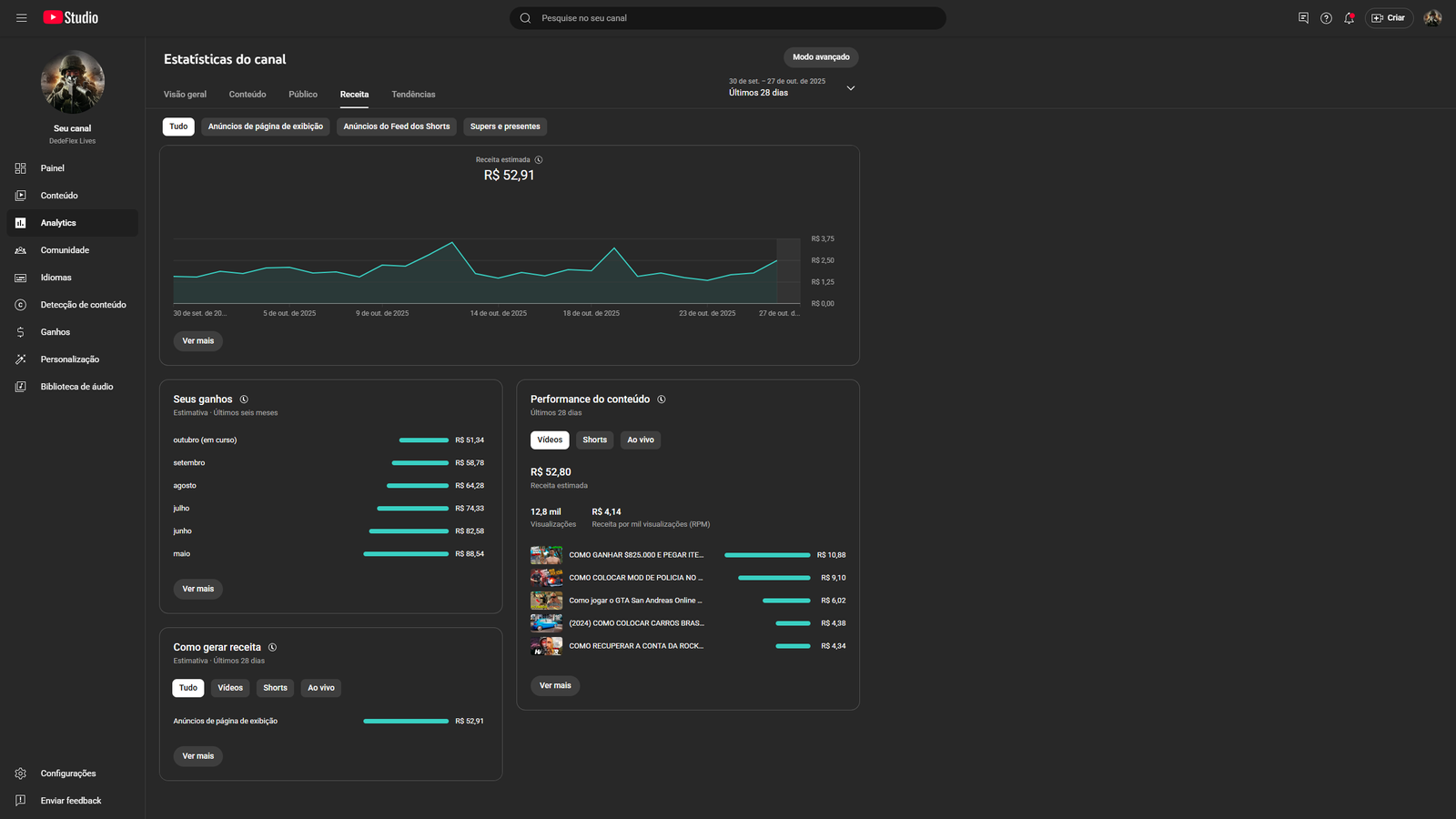Select the Shorts filter in Performance do conteúdo
Viewport: 1456px width, 819px height.
[x=594, y=440]
